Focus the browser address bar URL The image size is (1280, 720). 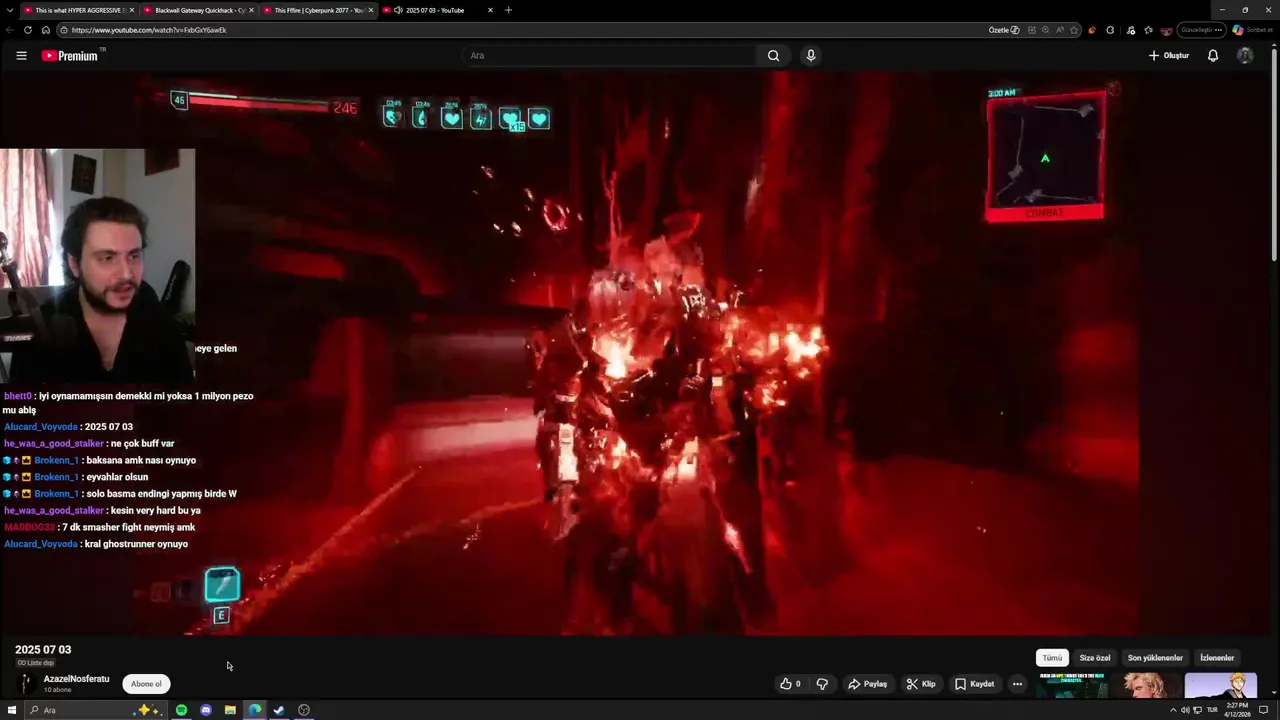tap(520, 30)
